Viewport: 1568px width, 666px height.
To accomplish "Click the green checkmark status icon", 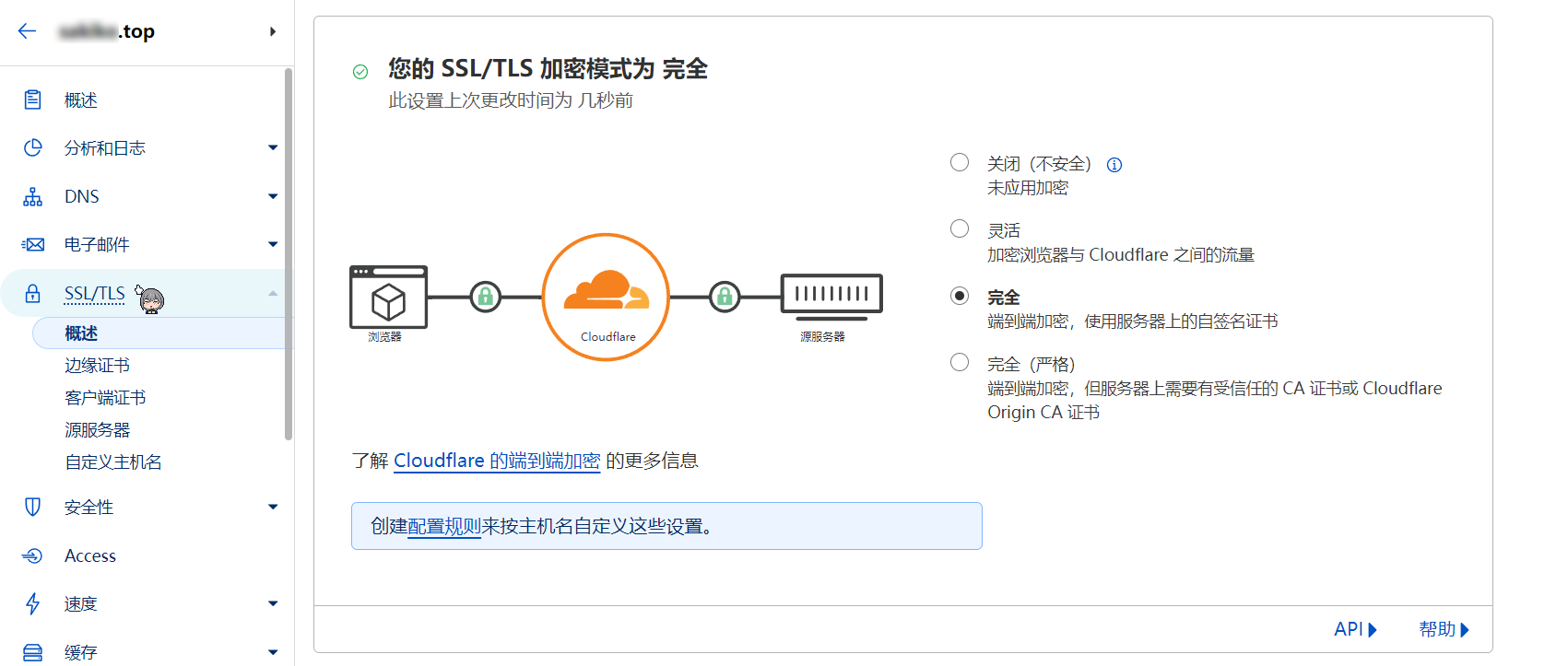I will [360, 72].
